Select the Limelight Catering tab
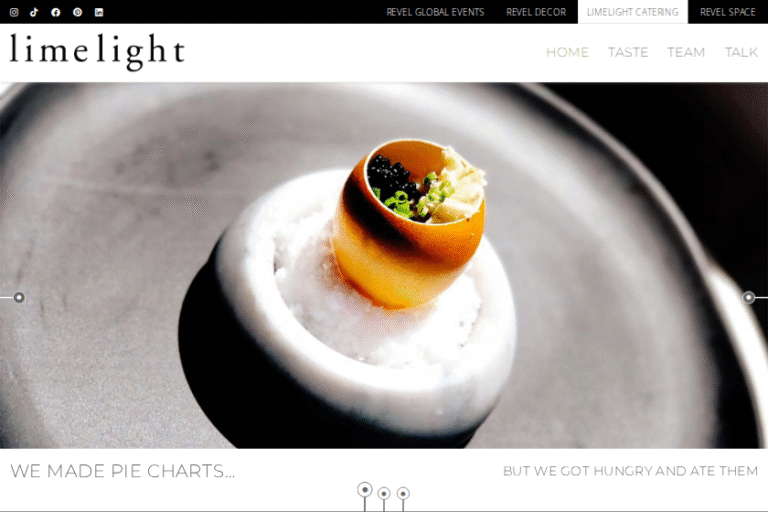 [x=633, y=12]
